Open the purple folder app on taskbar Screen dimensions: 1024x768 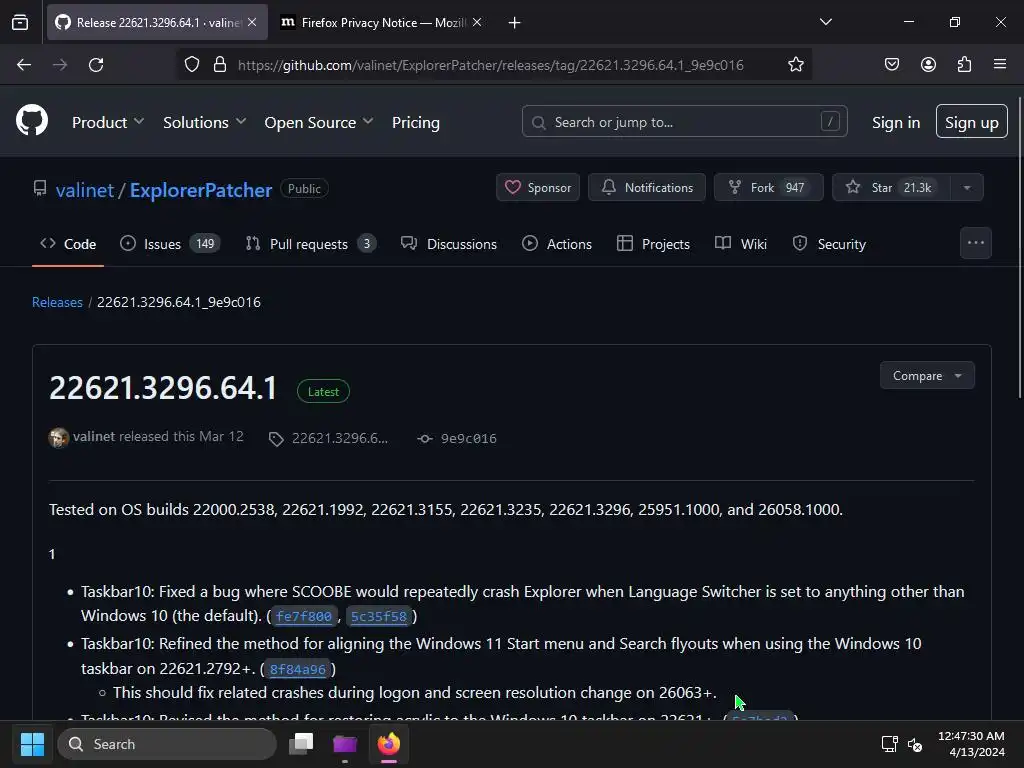[345, 744]
